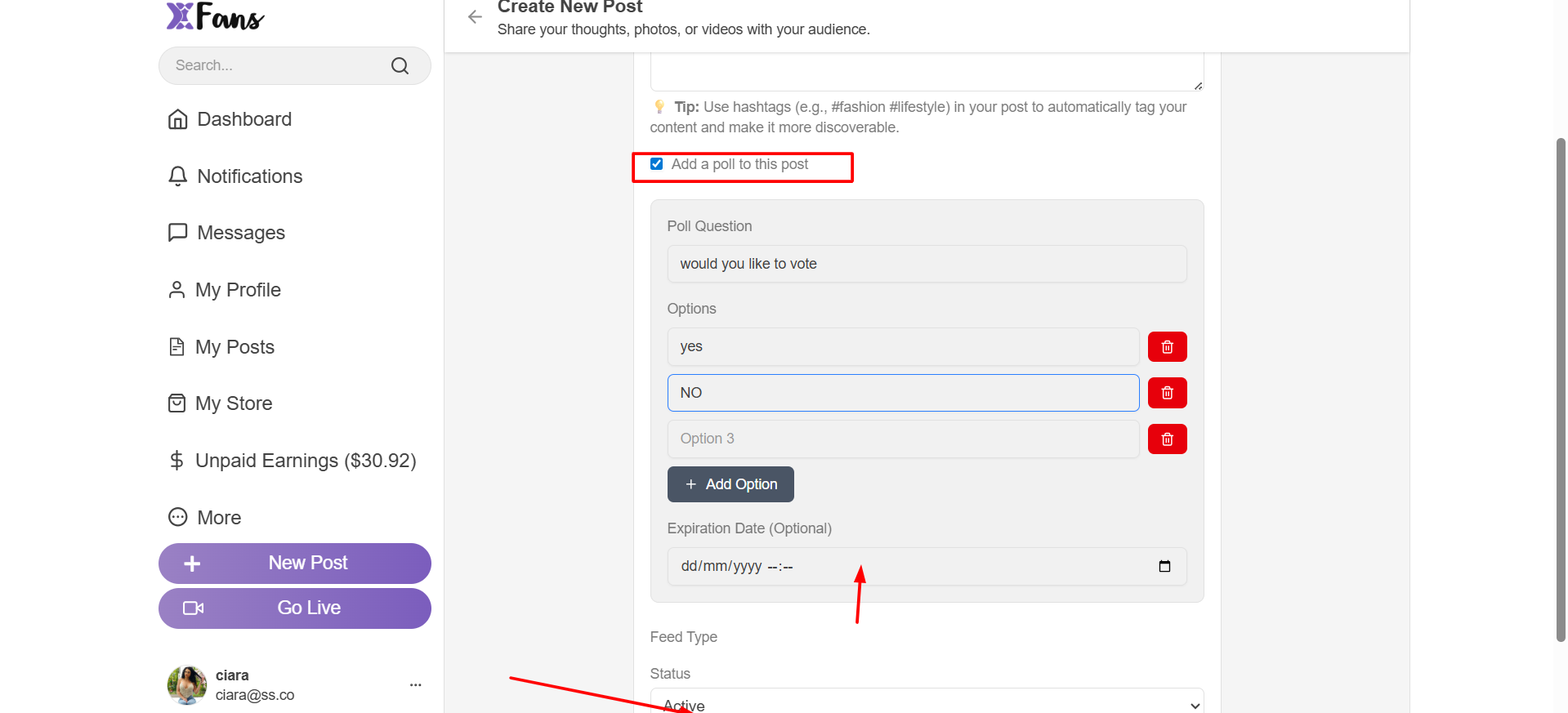Delete the 'NO' poll option

tap(1167, 393)
